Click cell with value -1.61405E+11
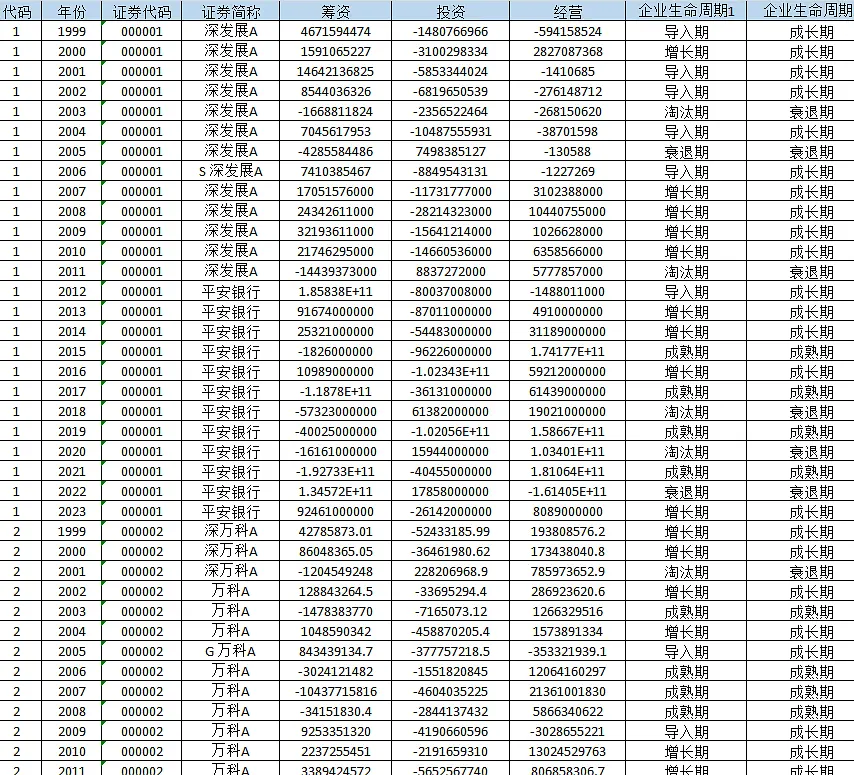Image resolution: width=854 pixels, height=775 pixels. [568, 491]
